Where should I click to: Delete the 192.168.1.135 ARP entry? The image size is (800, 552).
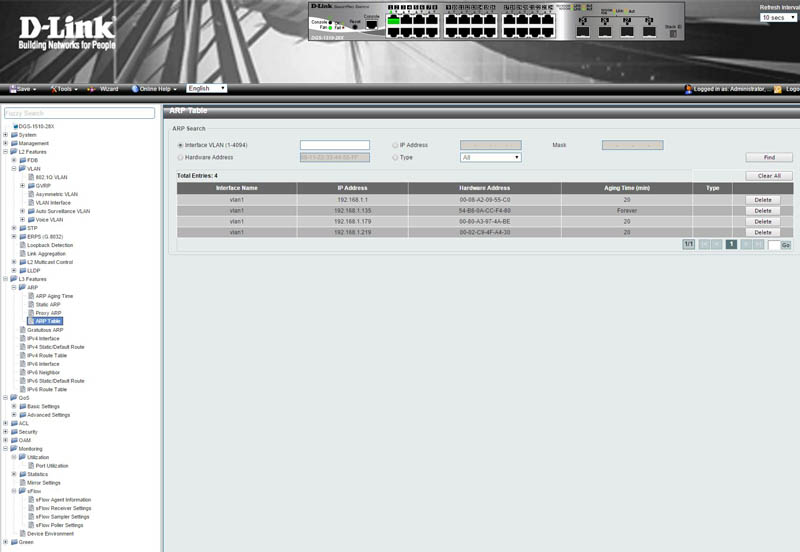click(763, 211)
